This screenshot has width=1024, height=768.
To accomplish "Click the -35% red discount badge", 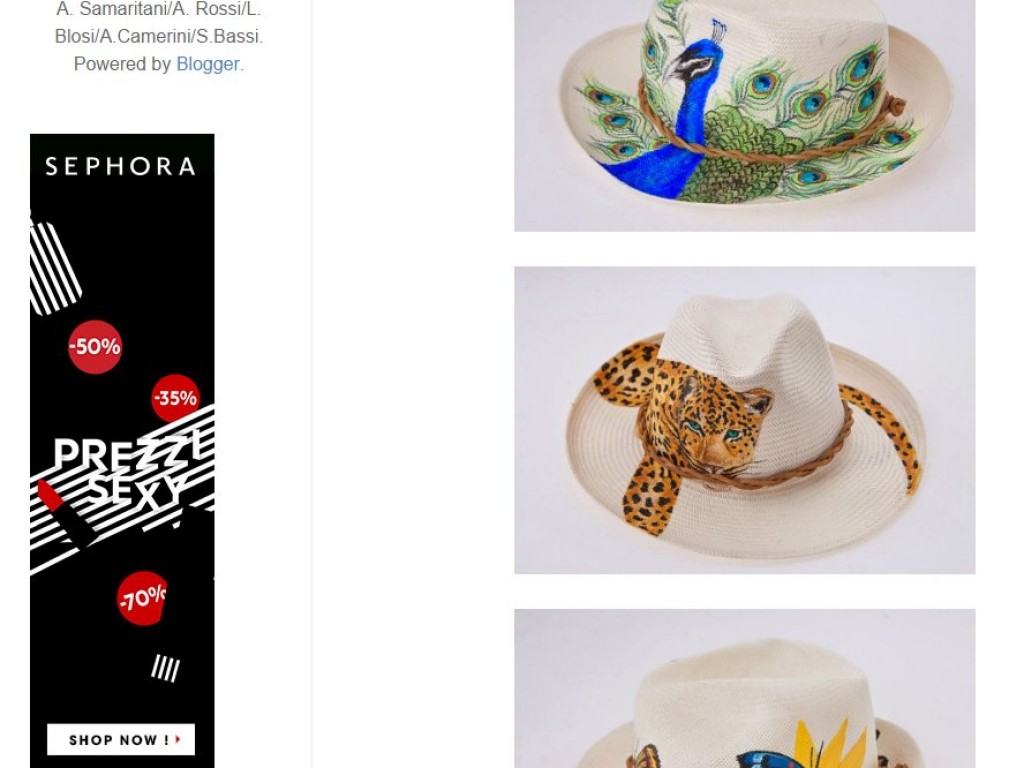I will click(x=176, y=398).
